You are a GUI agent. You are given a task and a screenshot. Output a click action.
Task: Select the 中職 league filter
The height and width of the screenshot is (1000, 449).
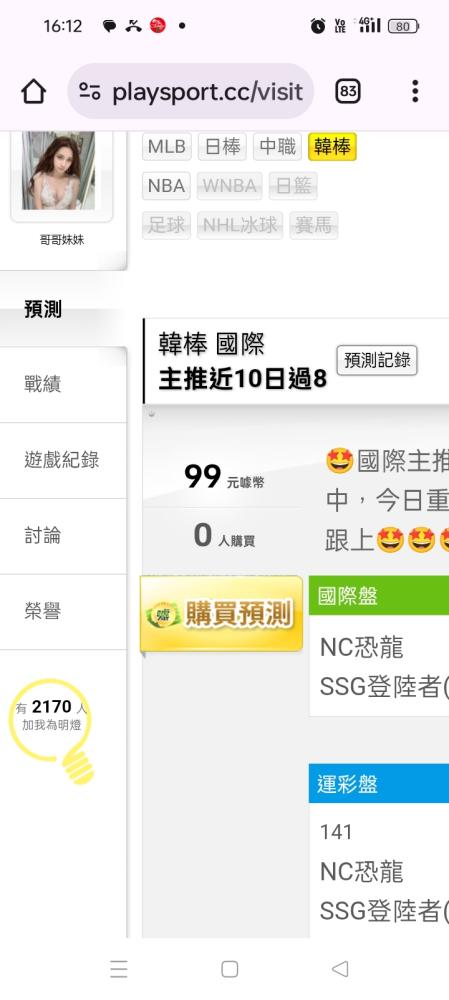click(277, 147)
